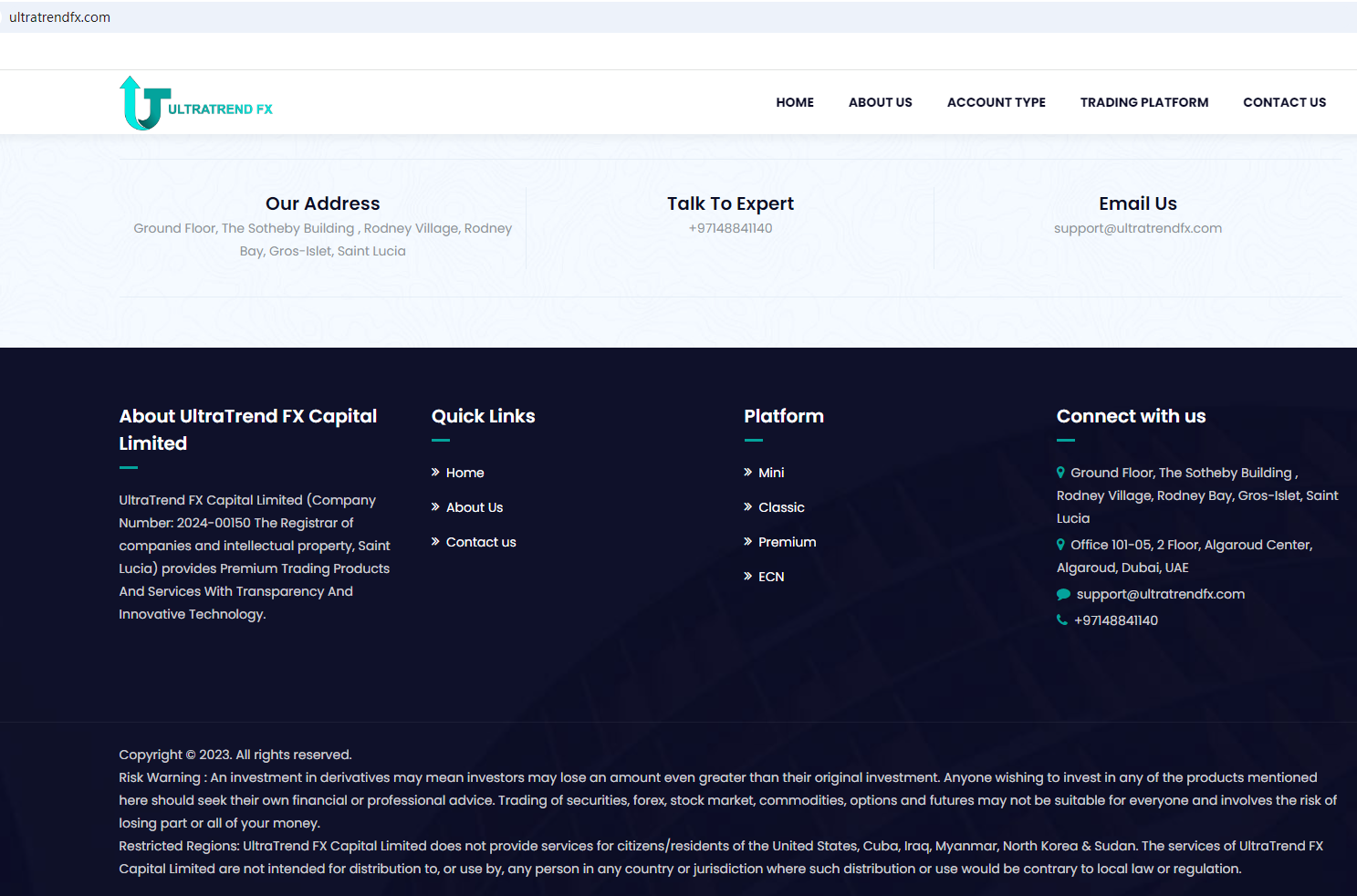This screenshot has width=1357, height=896.
Task: Open CONTACT US in the top navigation
Action: (x=1284, y=102)
